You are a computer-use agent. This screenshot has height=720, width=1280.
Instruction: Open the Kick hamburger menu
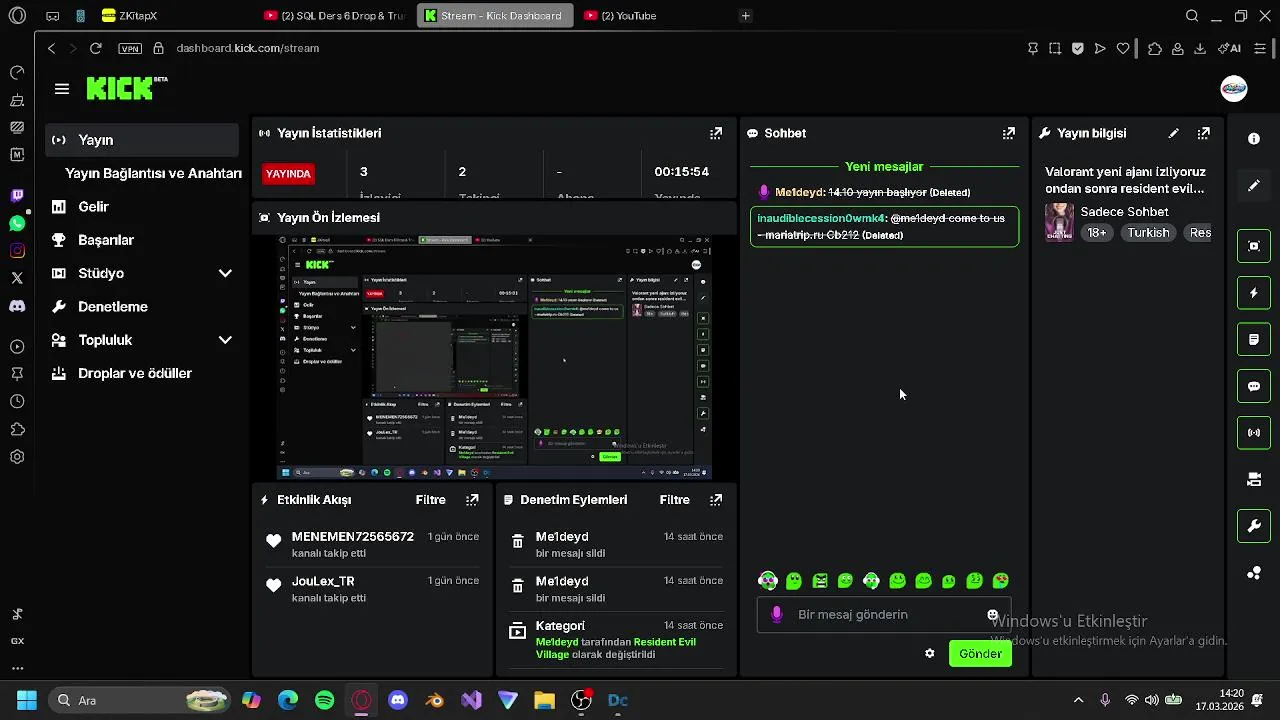pos(62,89)
